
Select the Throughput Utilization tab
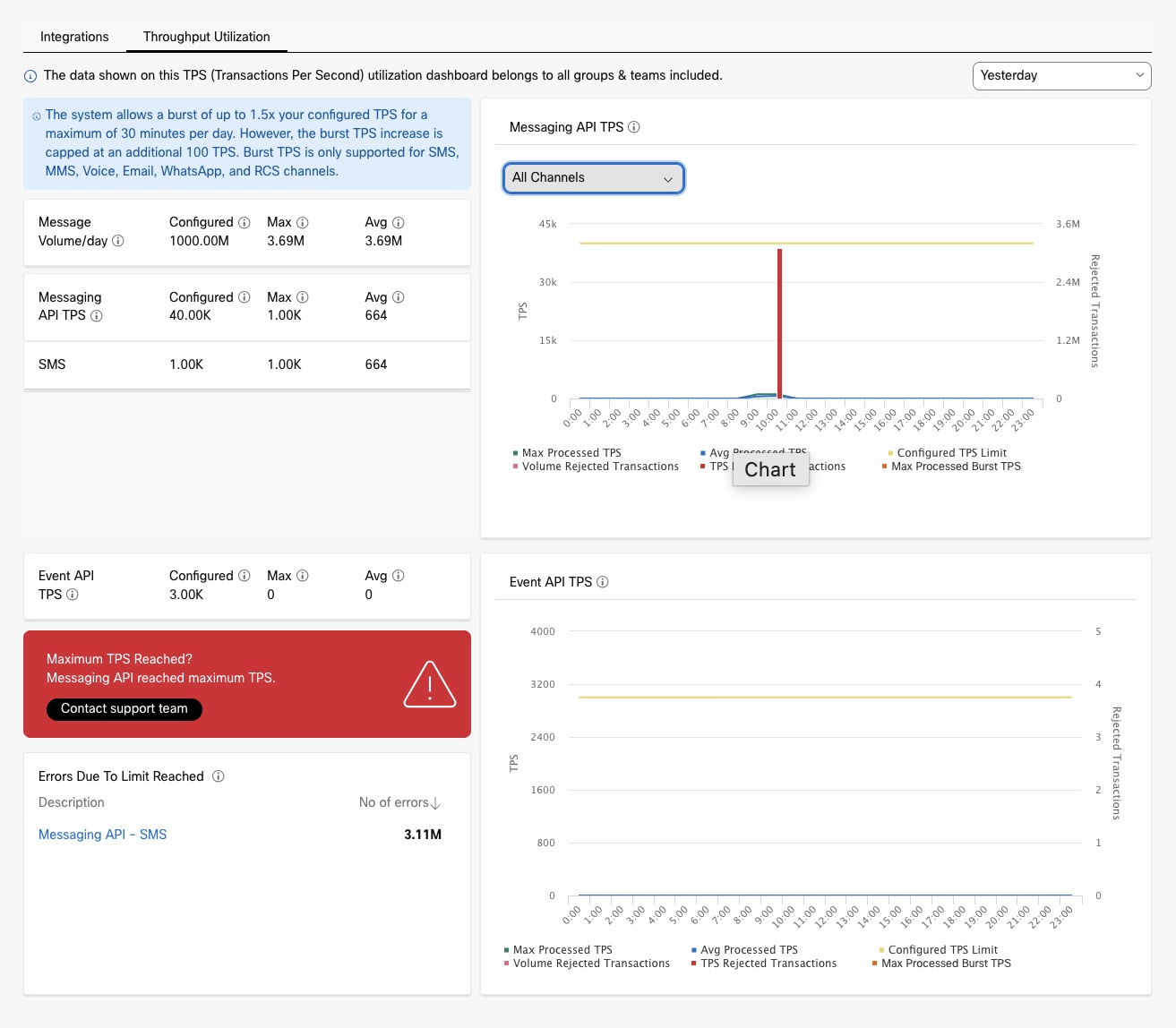(206, 37)
